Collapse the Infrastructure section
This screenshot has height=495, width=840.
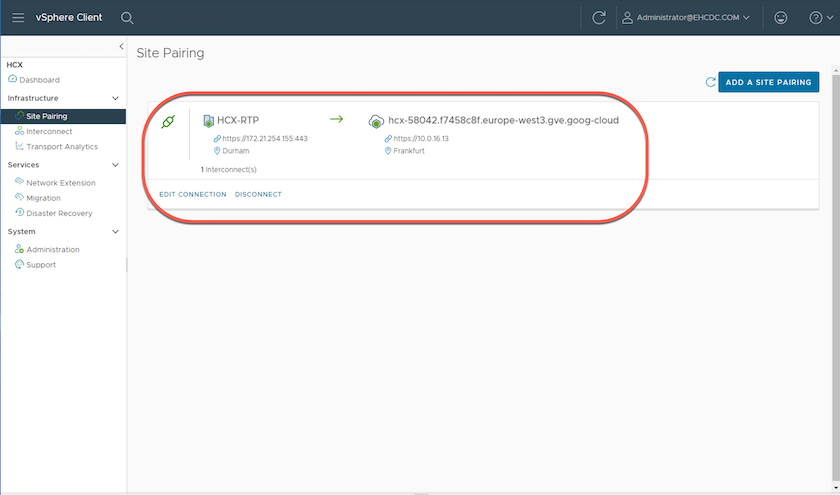coord(115,98)
